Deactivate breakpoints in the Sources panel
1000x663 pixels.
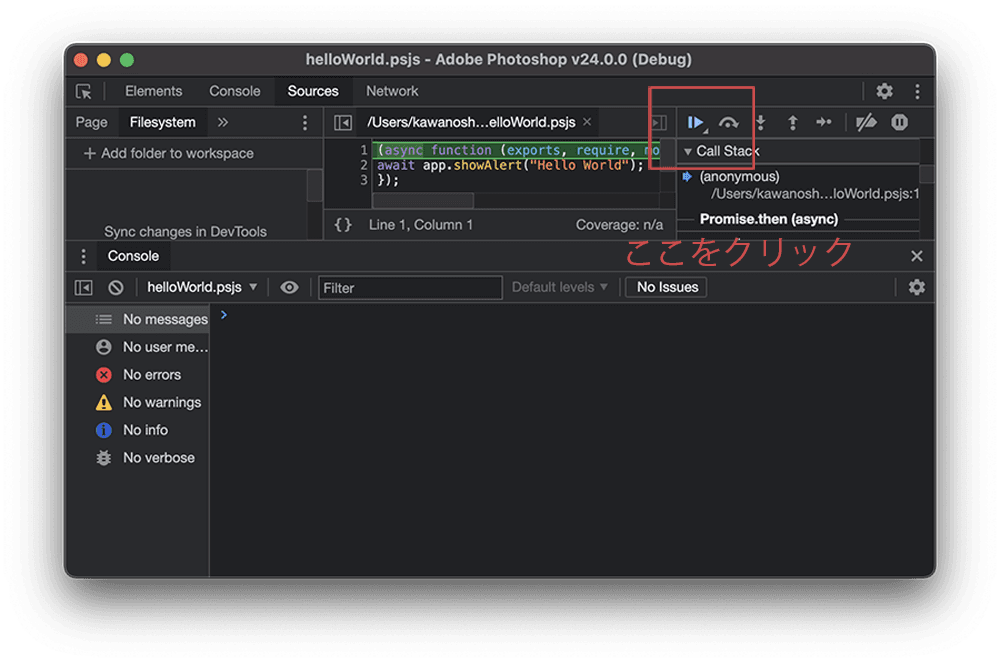866,122
